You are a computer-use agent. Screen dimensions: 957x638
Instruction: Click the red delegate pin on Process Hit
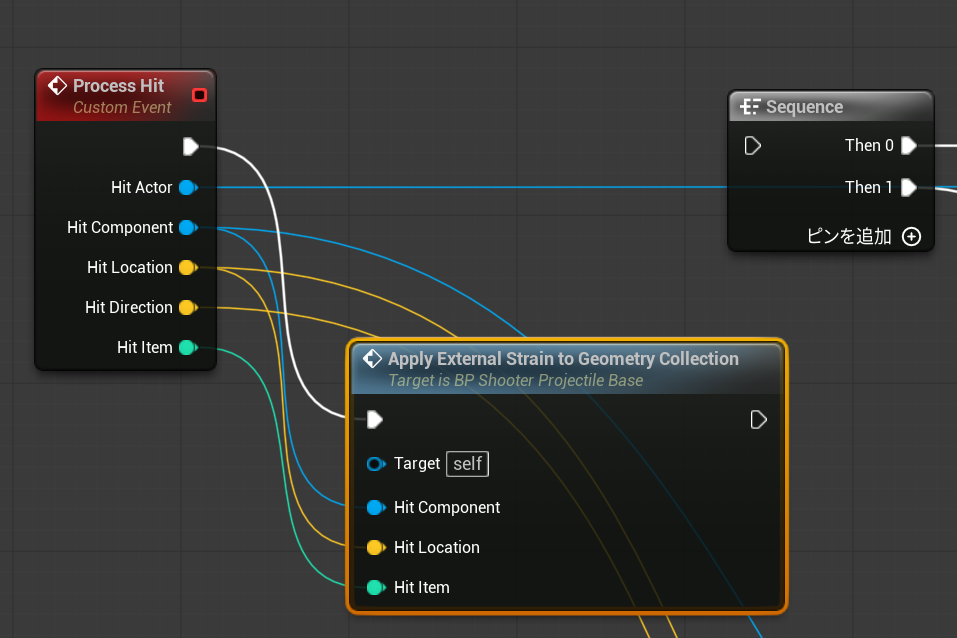coord(199,95)
